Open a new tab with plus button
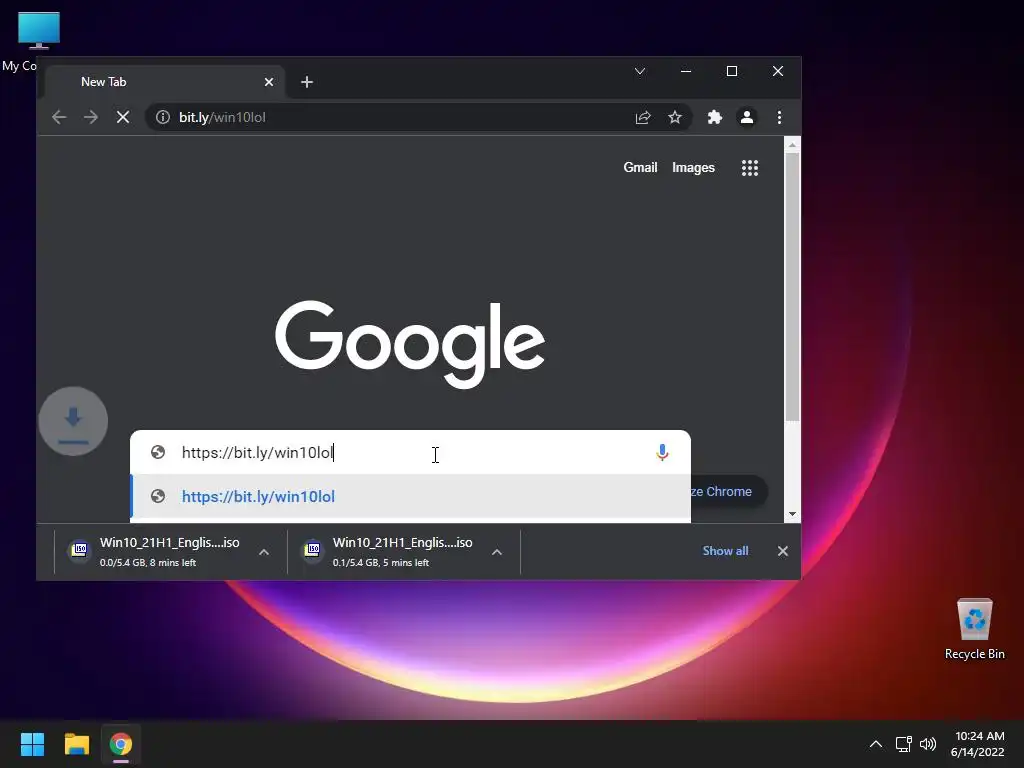The height and width of the screenshot is (768, 1024). [x=307, y=82]
